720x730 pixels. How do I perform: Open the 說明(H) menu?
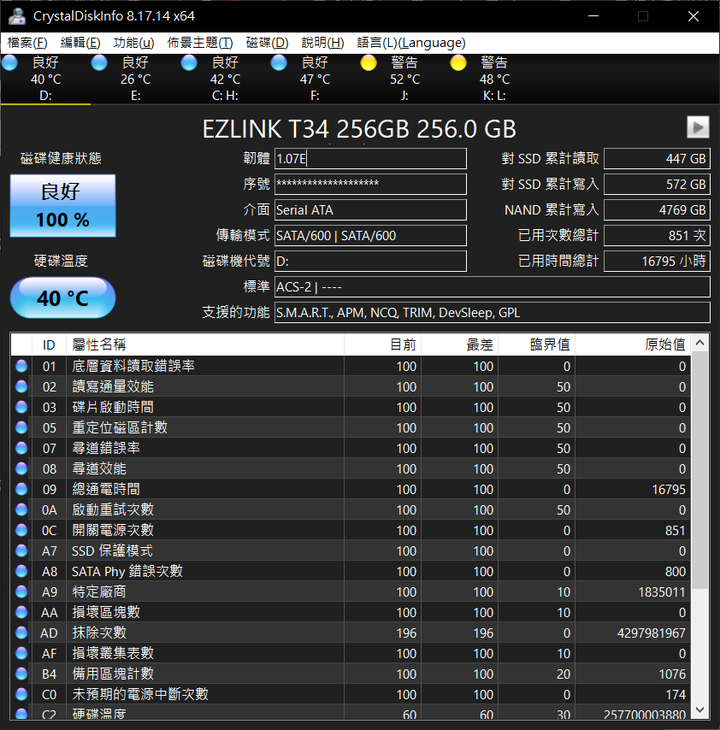click(323, 43)
